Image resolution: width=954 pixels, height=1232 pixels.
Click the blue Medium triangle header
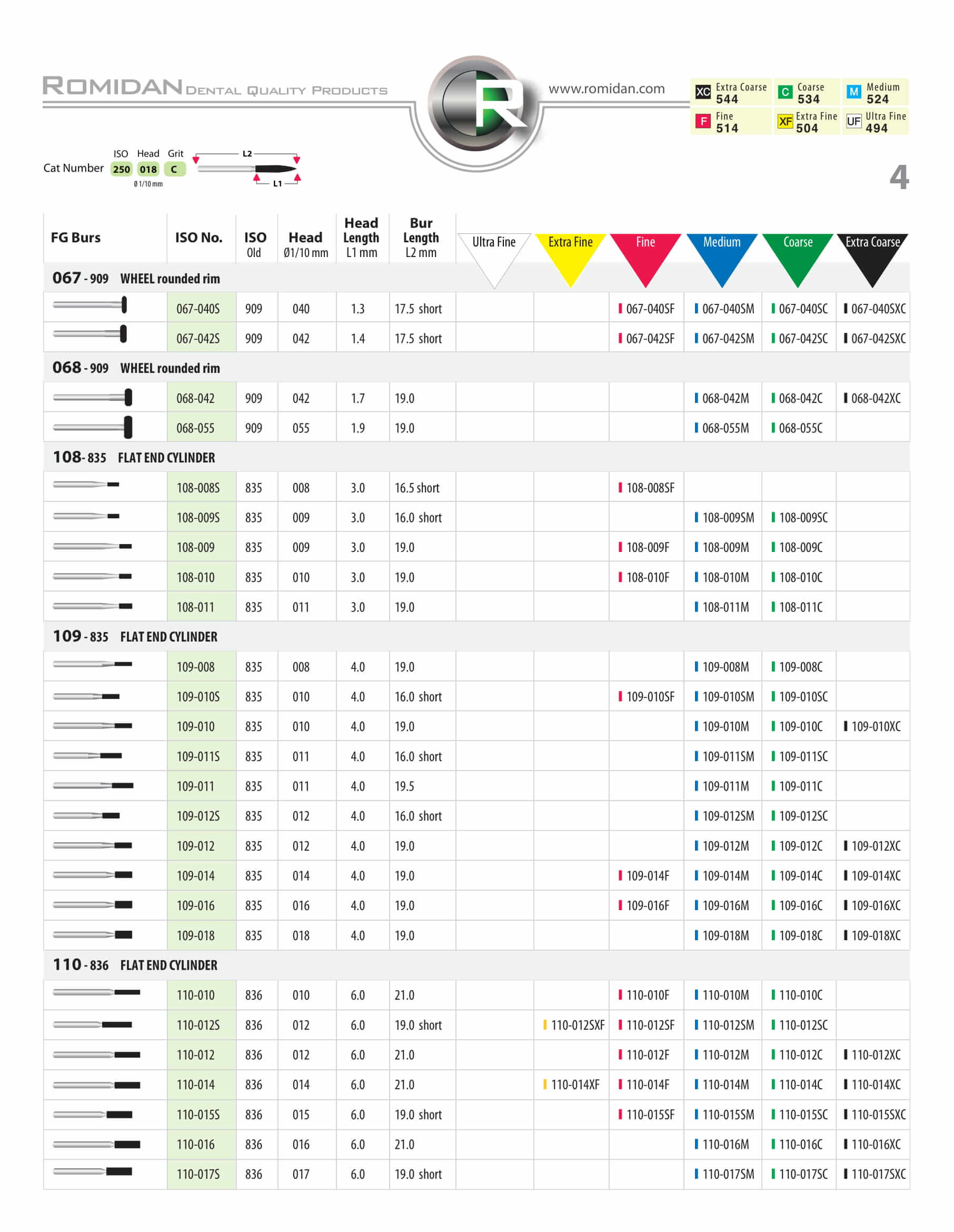coord(722,260)
